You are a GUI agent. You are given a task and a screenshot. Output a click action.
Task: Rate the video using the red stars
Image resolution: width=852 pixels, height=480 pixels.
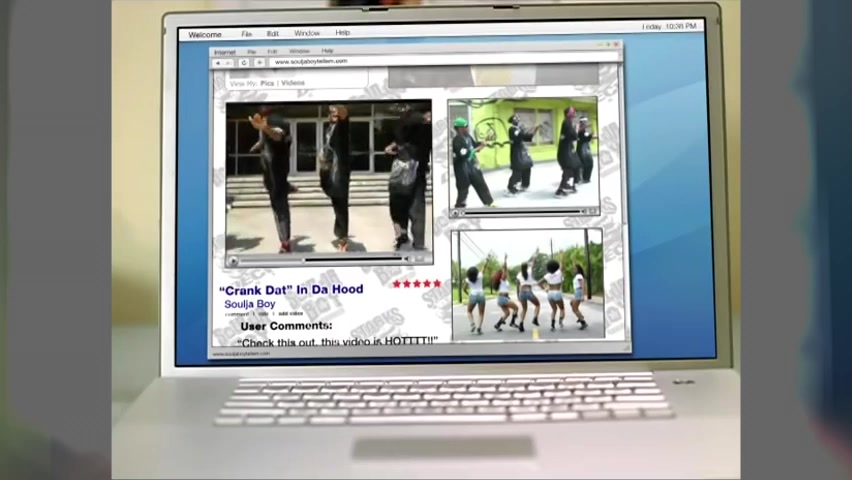417,284
